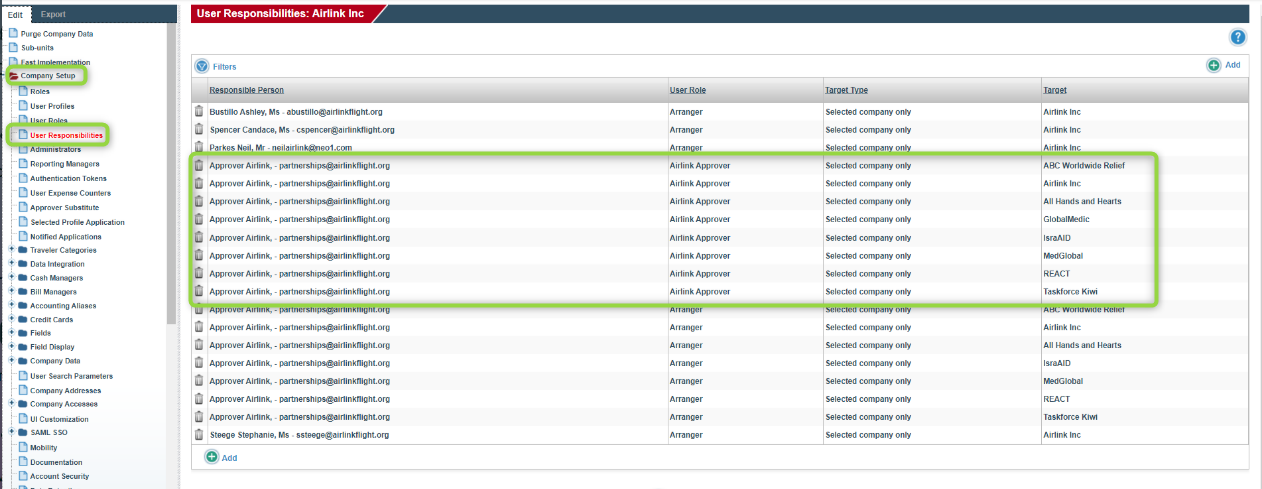Open Reporting Managers page

[x=64, y=163]
